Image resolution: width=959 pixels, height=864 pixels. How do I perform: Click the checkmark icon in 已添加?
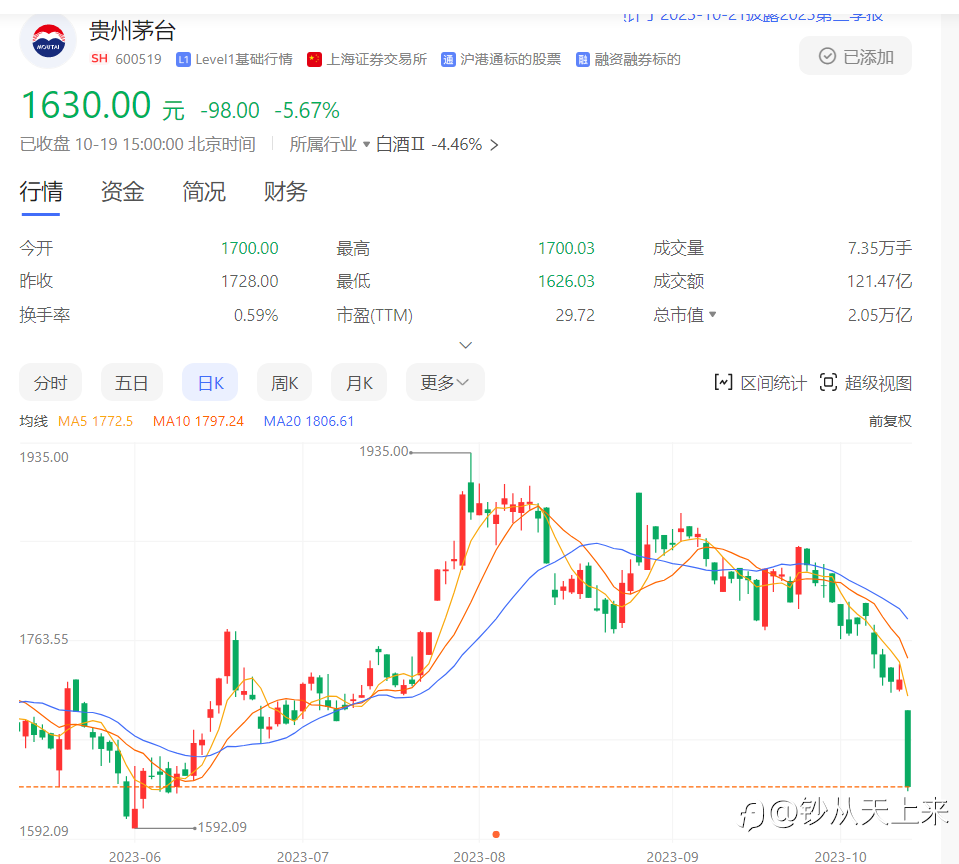[x=827, y=56]
